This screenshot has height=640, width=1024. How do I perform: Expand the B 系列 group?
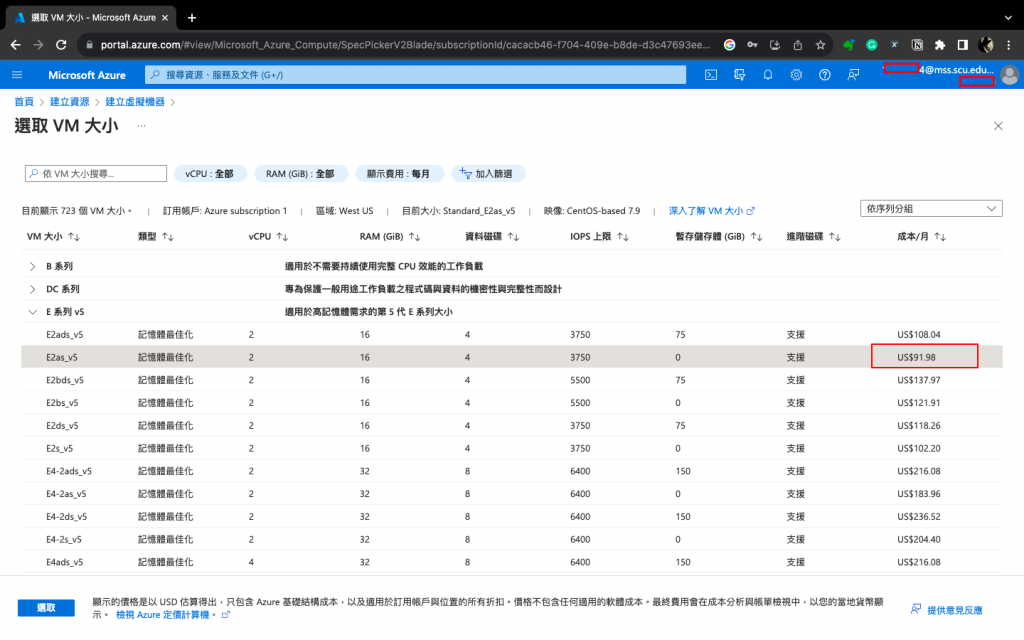click(x=32, y=266)
